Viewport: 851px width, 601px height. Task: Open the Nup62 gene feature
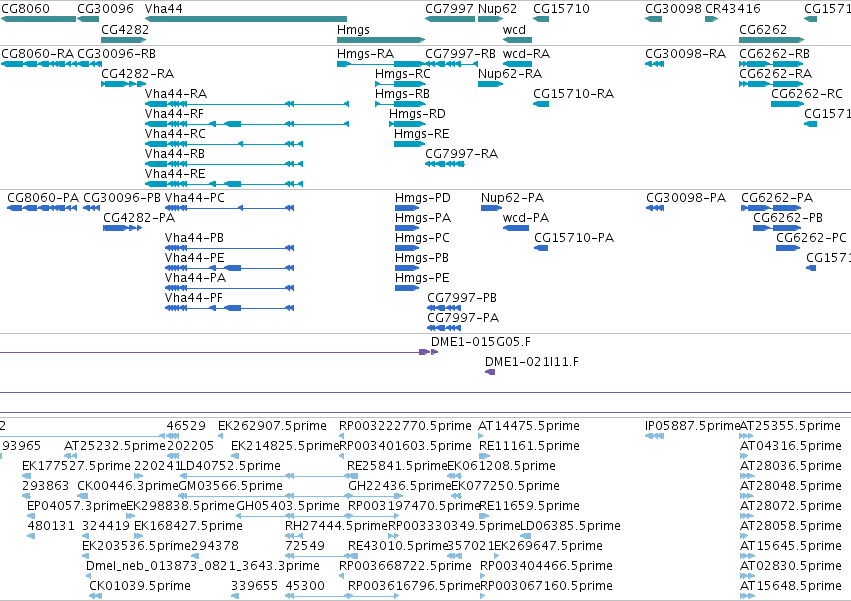(491, 19)
